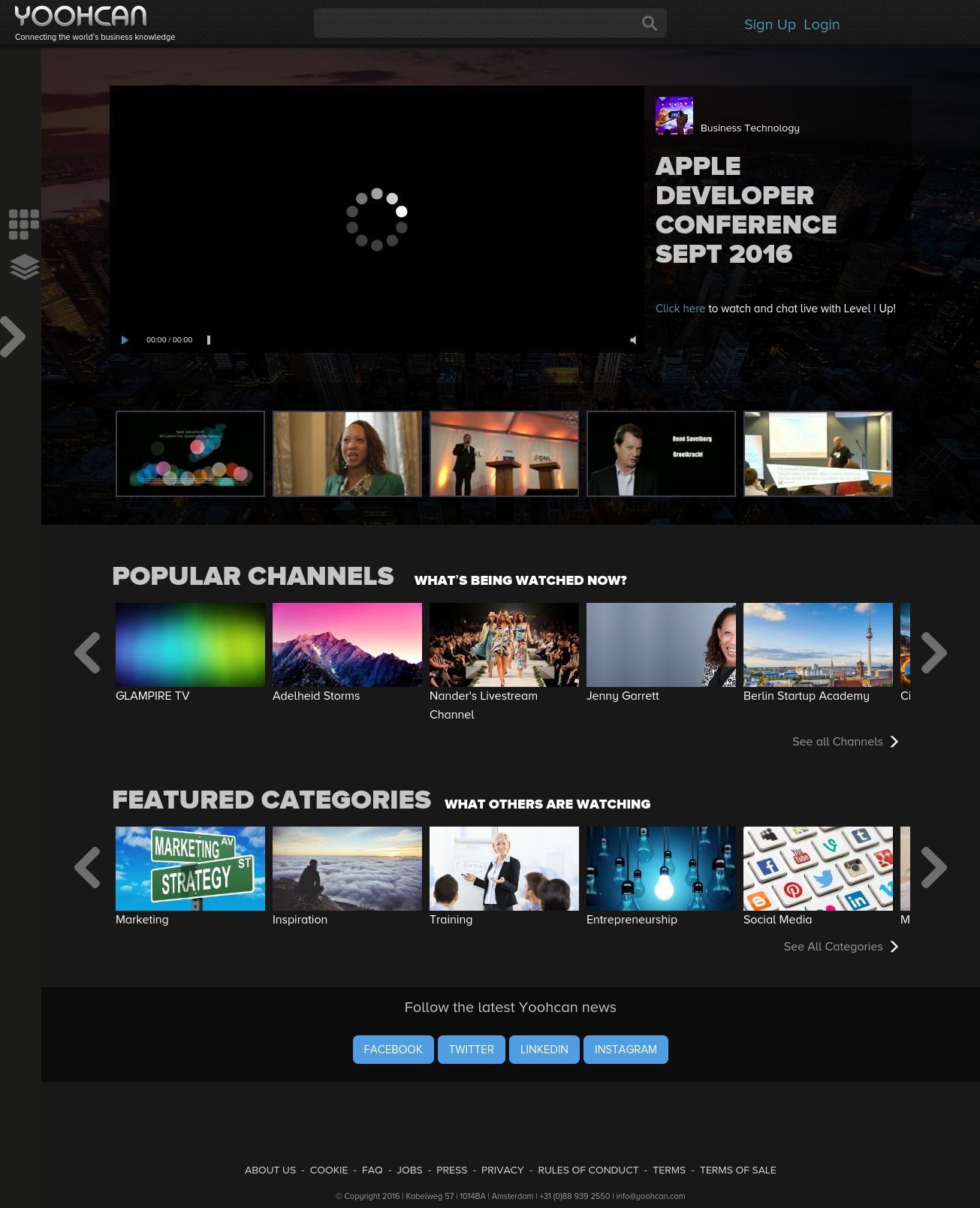Open the COOKIE footer link

point(329,1170)
